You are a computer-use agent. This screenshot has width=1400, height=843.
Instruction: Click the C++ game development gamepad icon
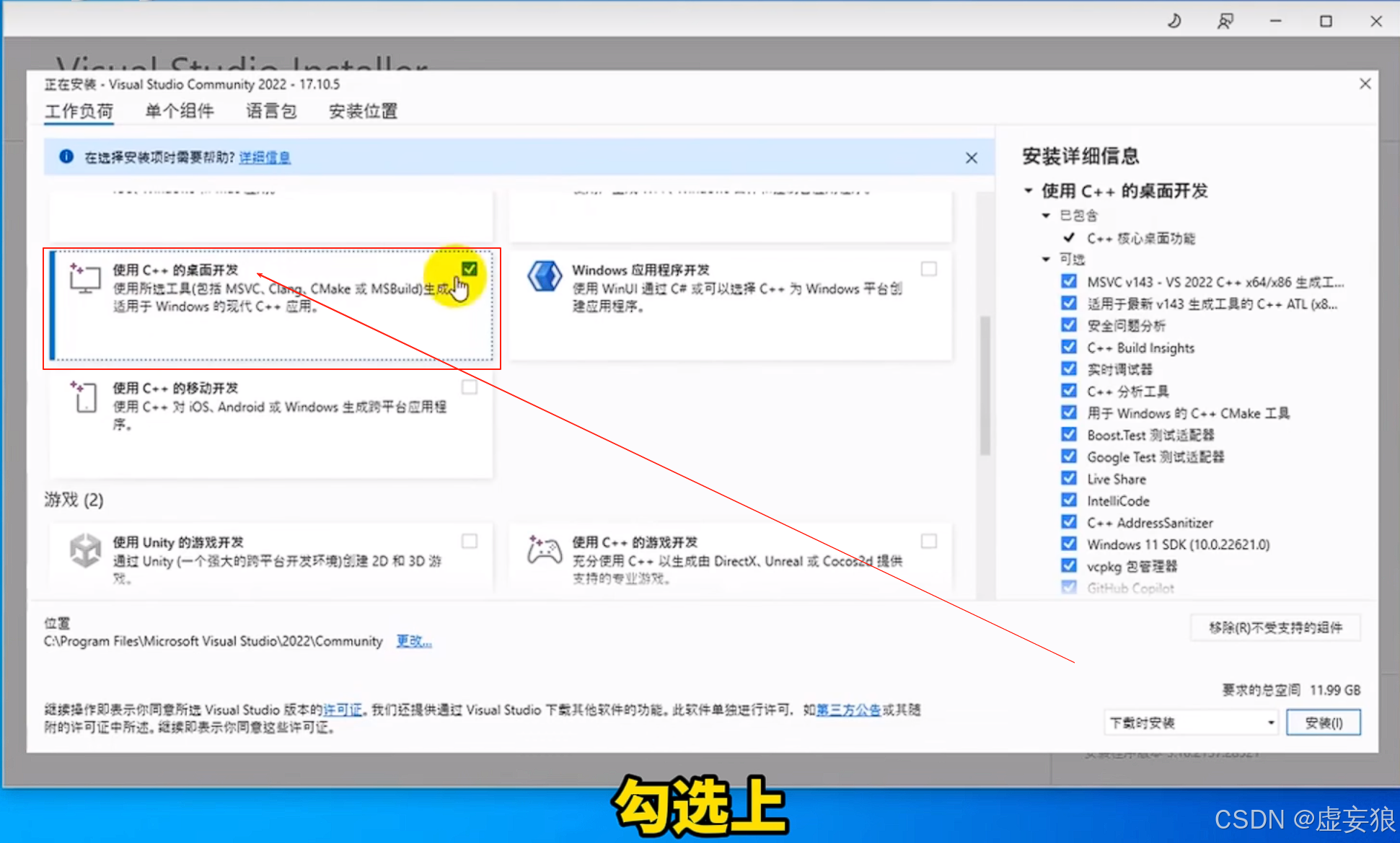544,551
